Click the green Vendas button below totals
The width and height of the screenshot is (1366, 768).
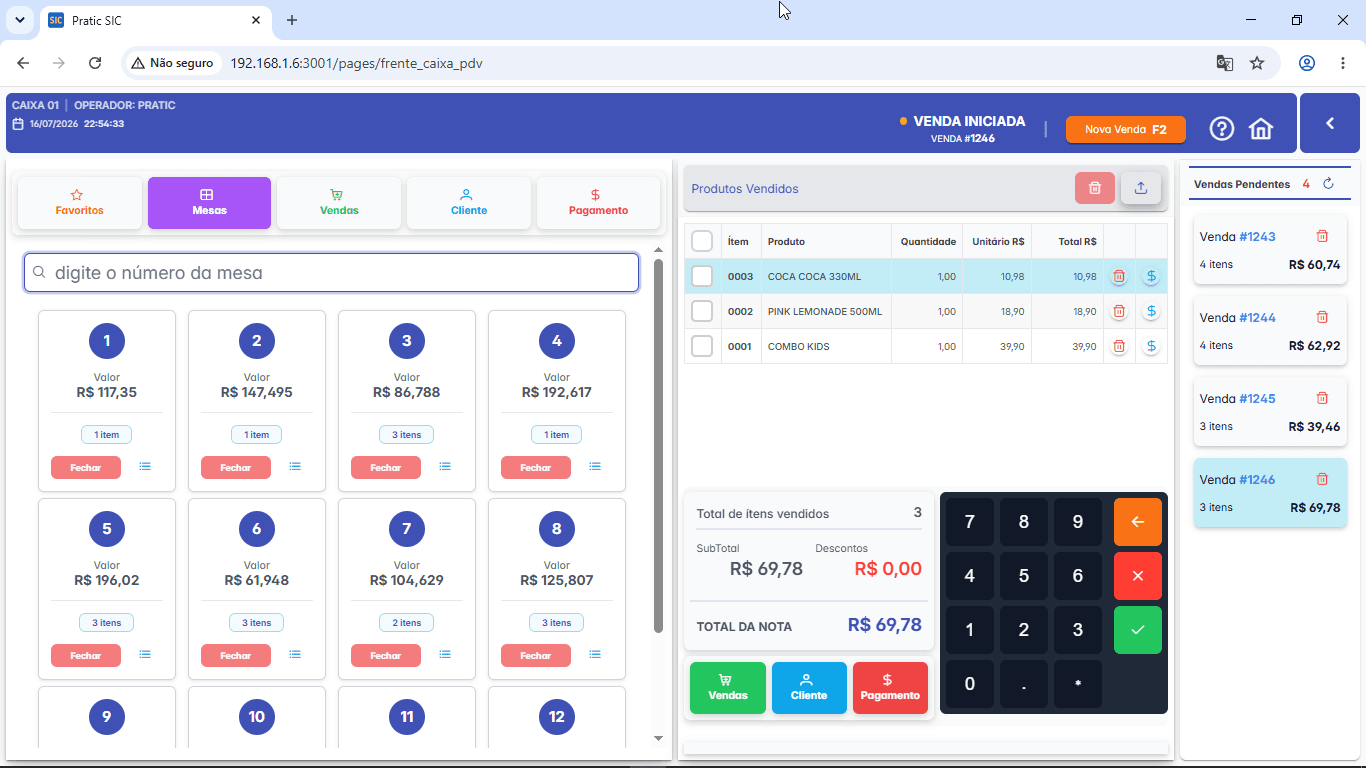tap(728, 688)
